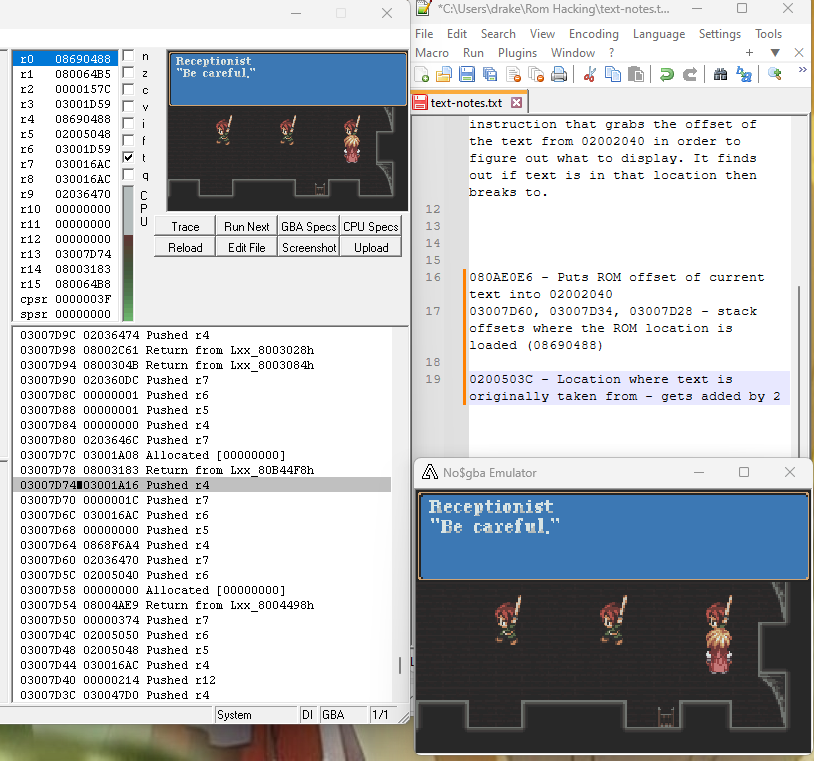
Task: Close text-notes.txt tab with its X
Action: click(516, 103)
